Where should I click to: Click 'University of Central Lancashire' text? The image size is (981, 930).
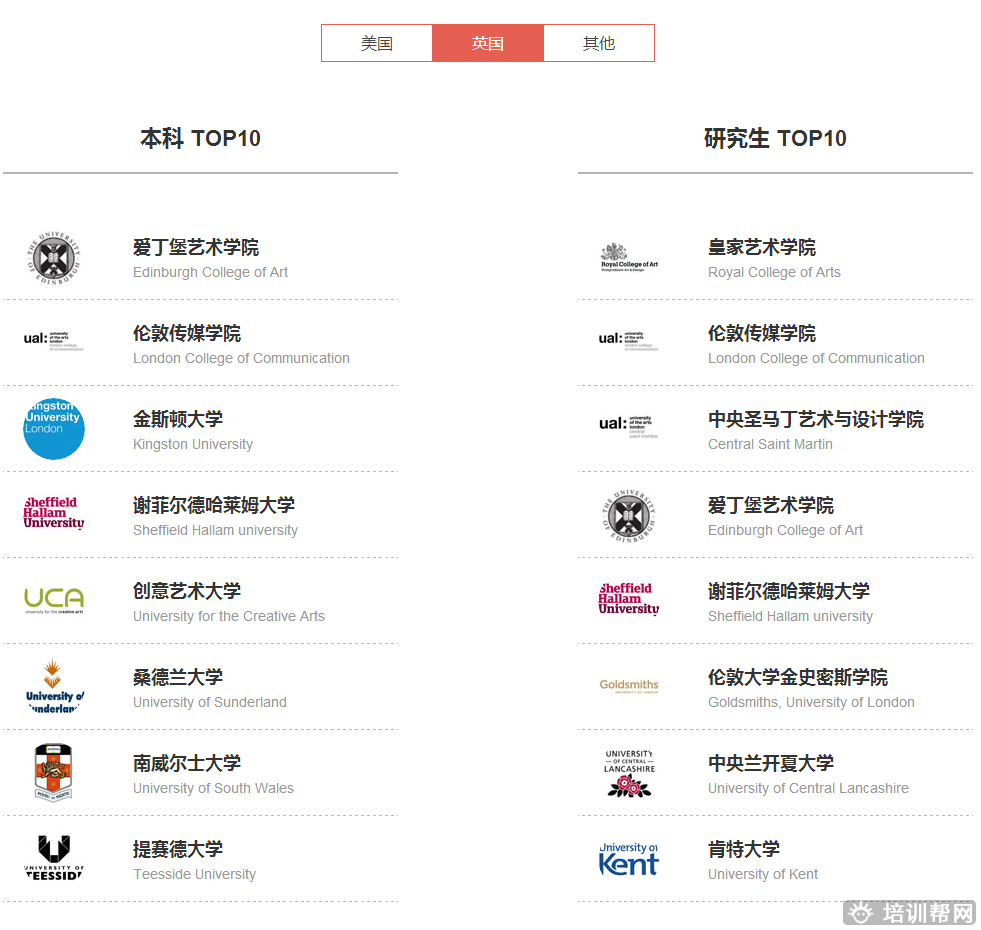pyautogui.click(x=808, y=788)
